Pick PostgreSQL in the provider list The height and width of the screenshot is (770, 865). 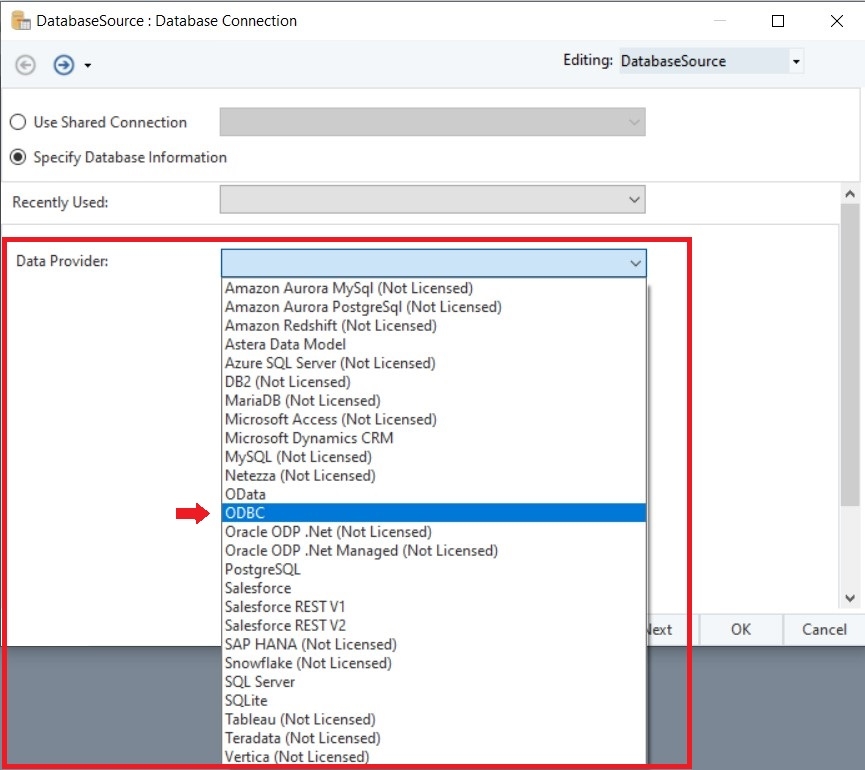pyautogui.click(x=262, y=569)
